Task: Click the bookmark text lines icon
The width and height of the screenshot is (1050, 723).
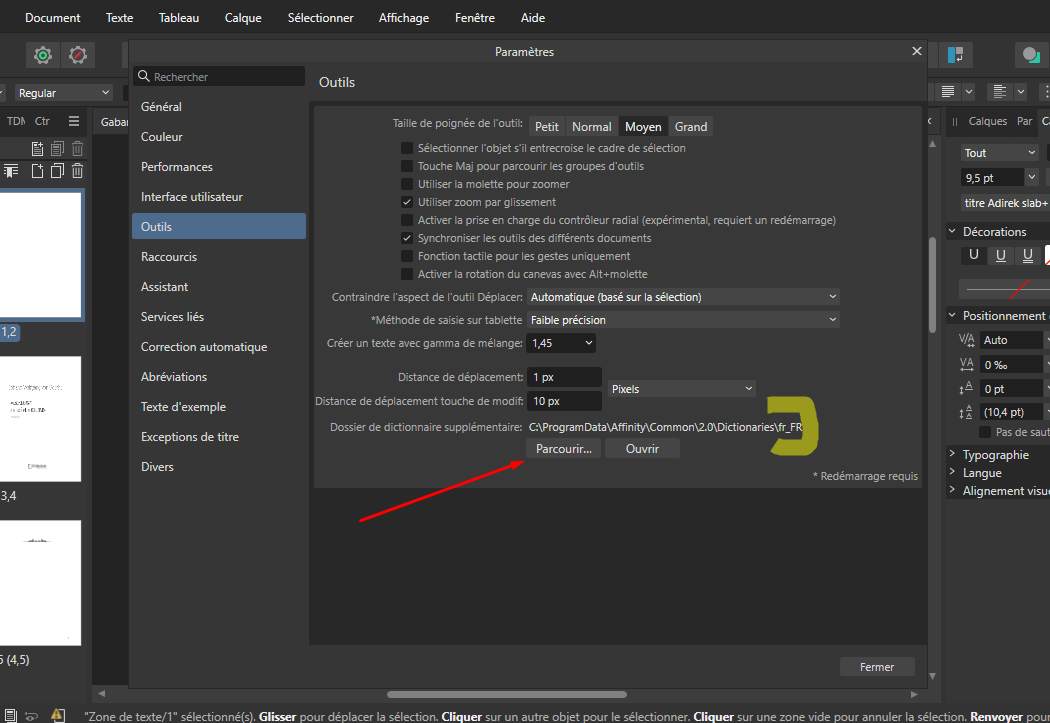Action: [x=11, y=171]
